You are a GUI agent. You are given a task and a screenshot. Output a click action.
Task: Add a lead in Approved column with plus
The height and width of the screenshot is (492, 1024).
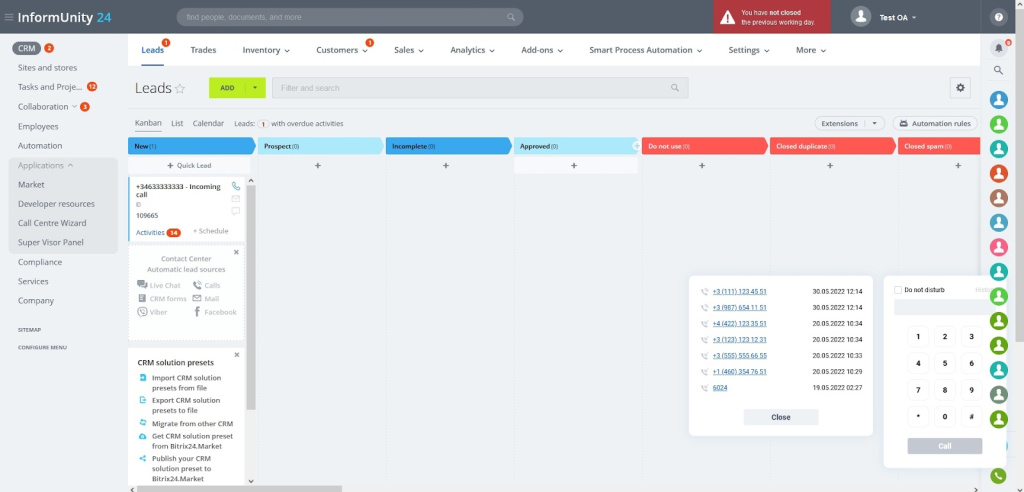[574, 165]
